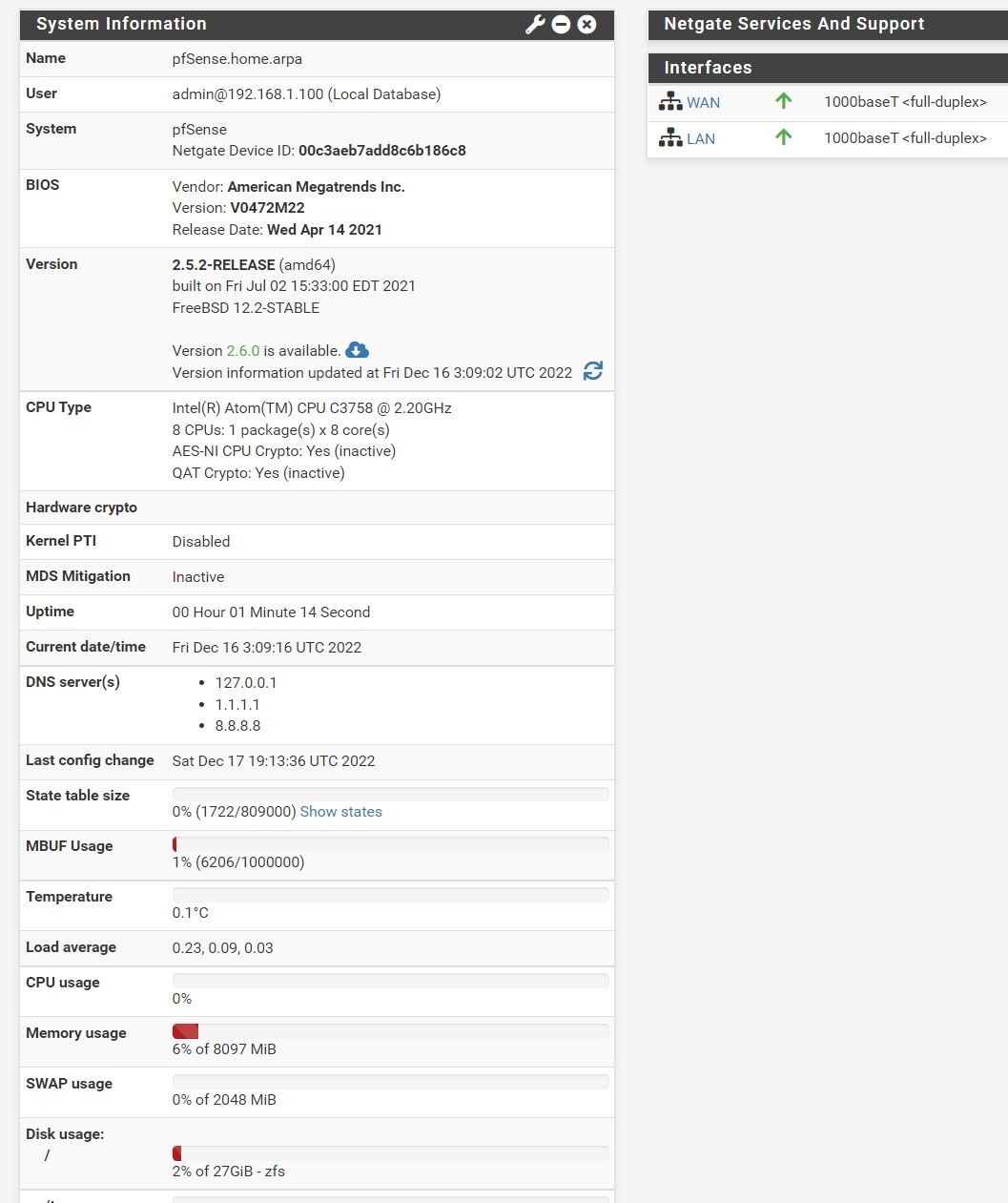
Task: Open version 2.6.0 update link
Action: (x=243, y=351)
